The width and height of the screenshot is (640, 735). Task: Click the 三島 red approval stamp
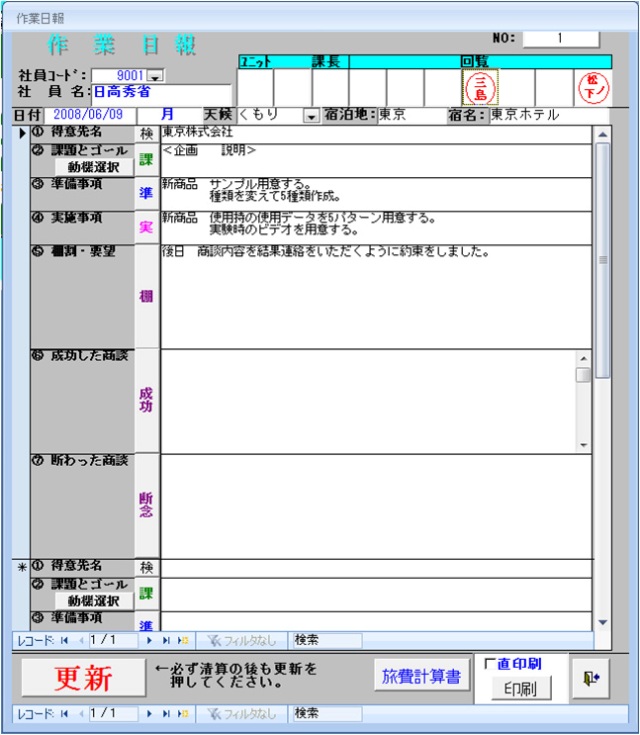point(481,87)
